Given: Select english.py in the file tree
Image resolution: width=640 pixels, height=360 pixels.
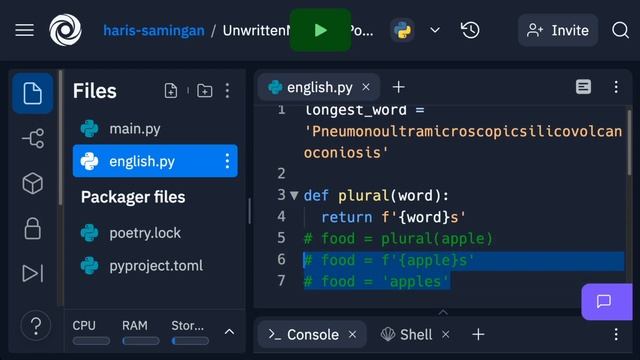Looking at the screenshot, I should (x=155, y=161).
